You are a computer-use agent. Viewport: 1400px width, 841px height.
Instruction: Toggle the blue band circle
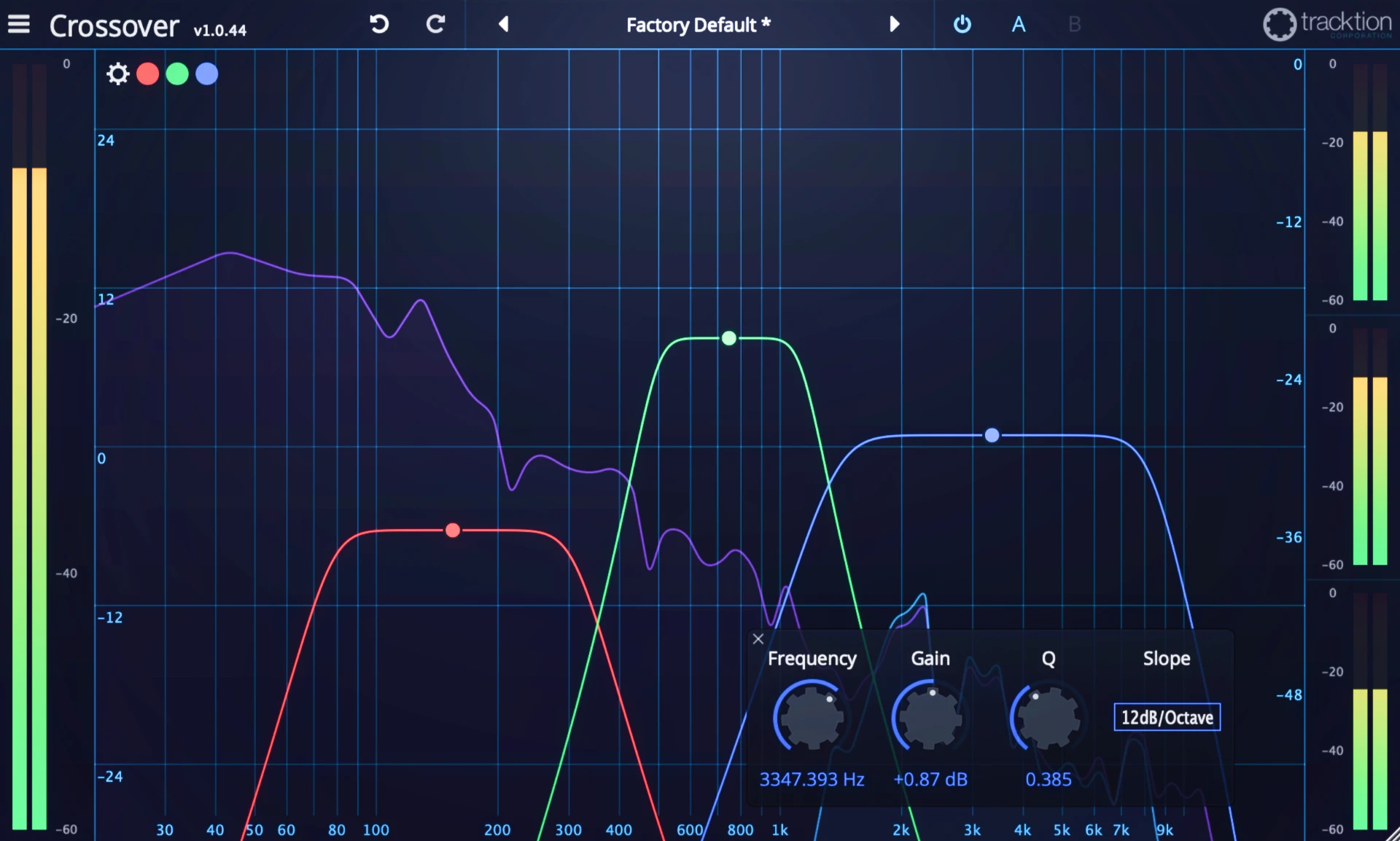click(207, 74)
